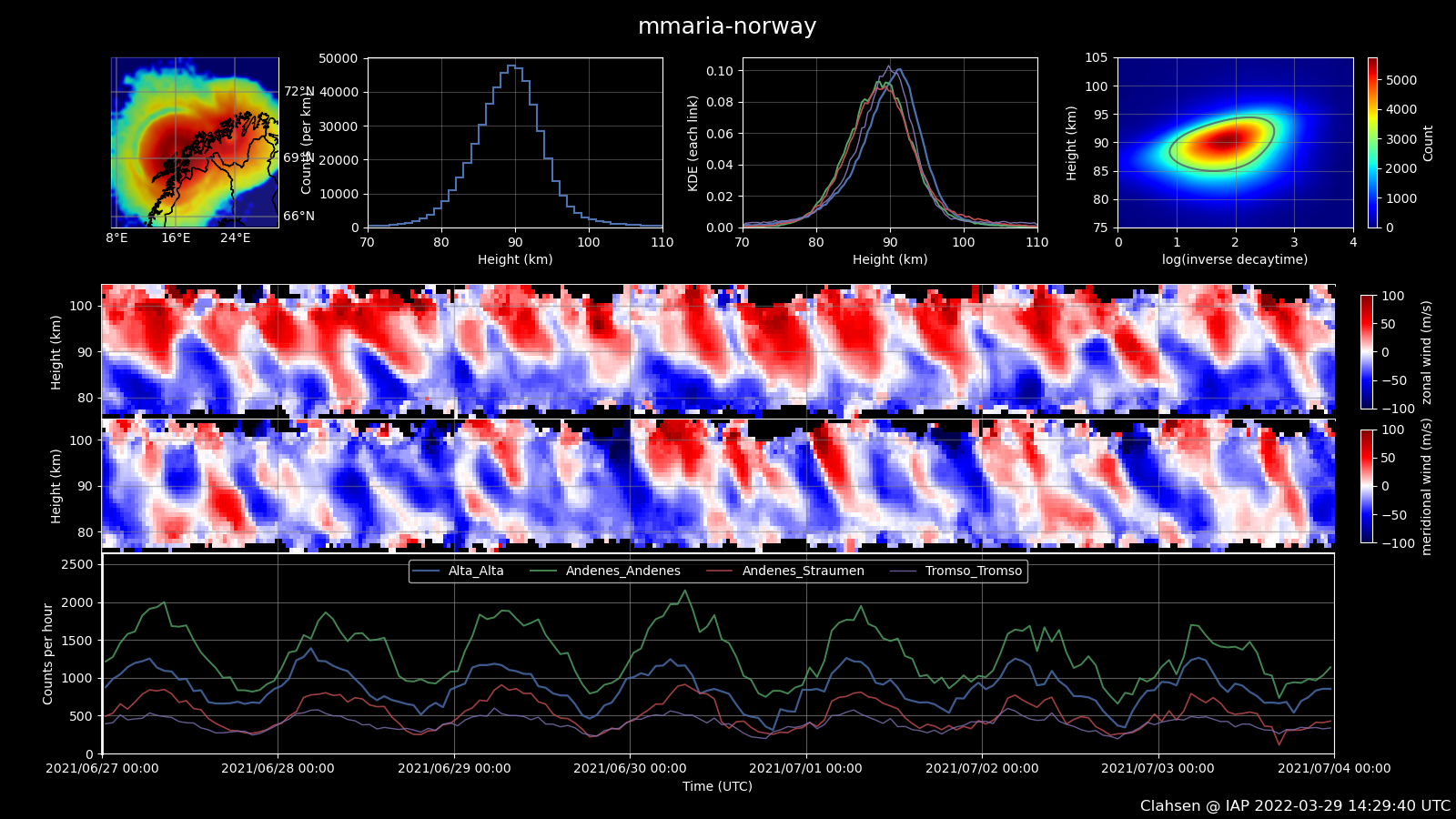Click the zonal wind (m/s) label
1456x819 pixels.
(x=1427, y=352)
